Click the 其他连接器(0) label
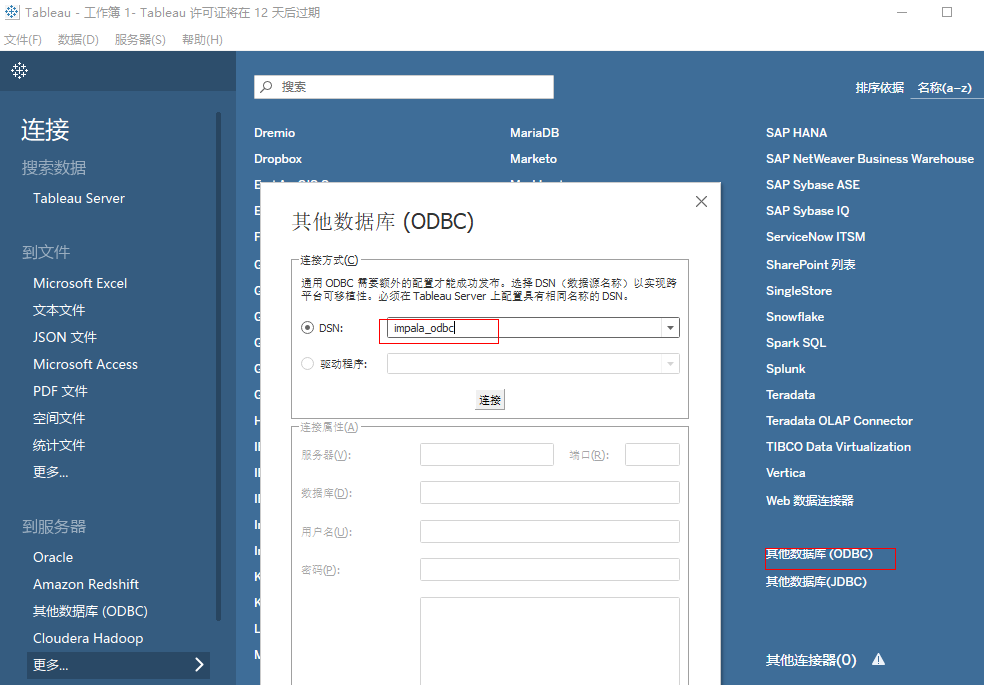Screen dimensions: 984x685 click(x=811, y=660)
